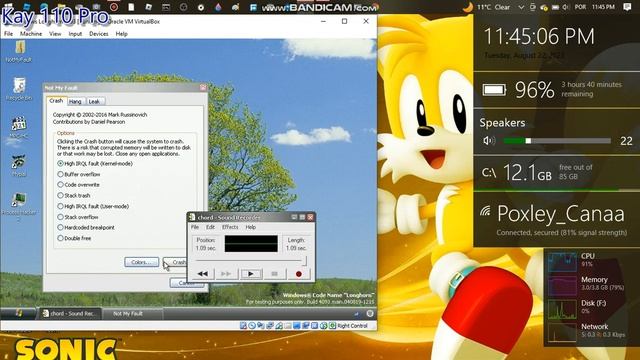Viewport: 640px width, 360px height.
Task: Click Sound Recorder position slider thumb
Action: point(304,260)
